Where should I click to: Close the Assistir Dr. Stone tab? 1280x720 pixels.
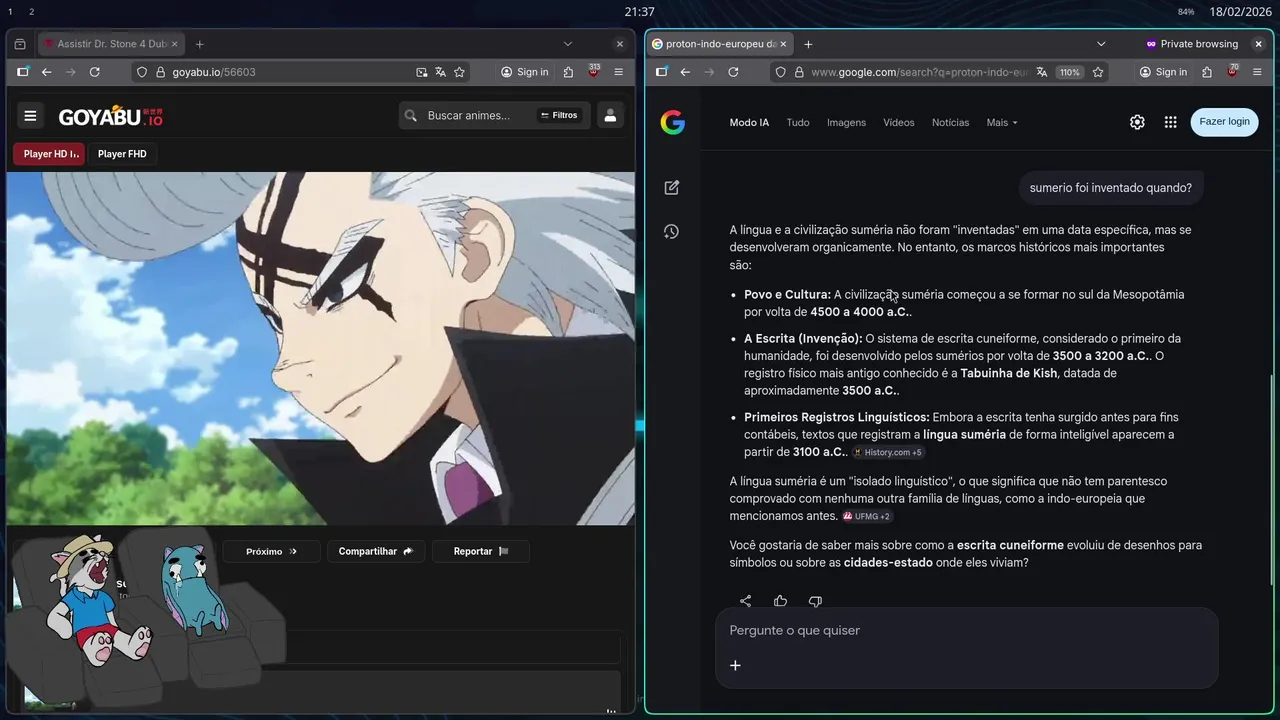[x=175, y=44]
